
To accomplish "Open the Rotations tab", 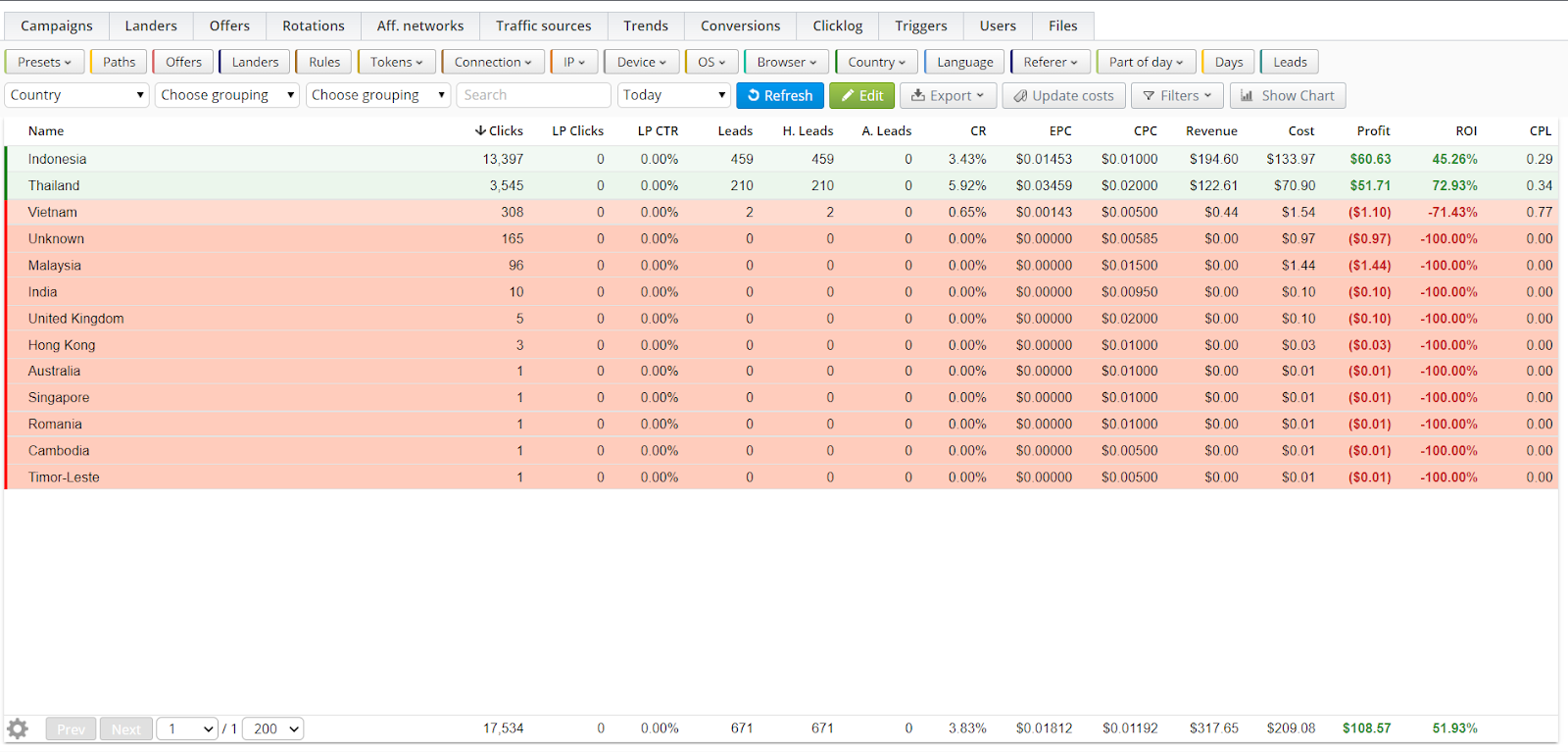I will (314, 25).
